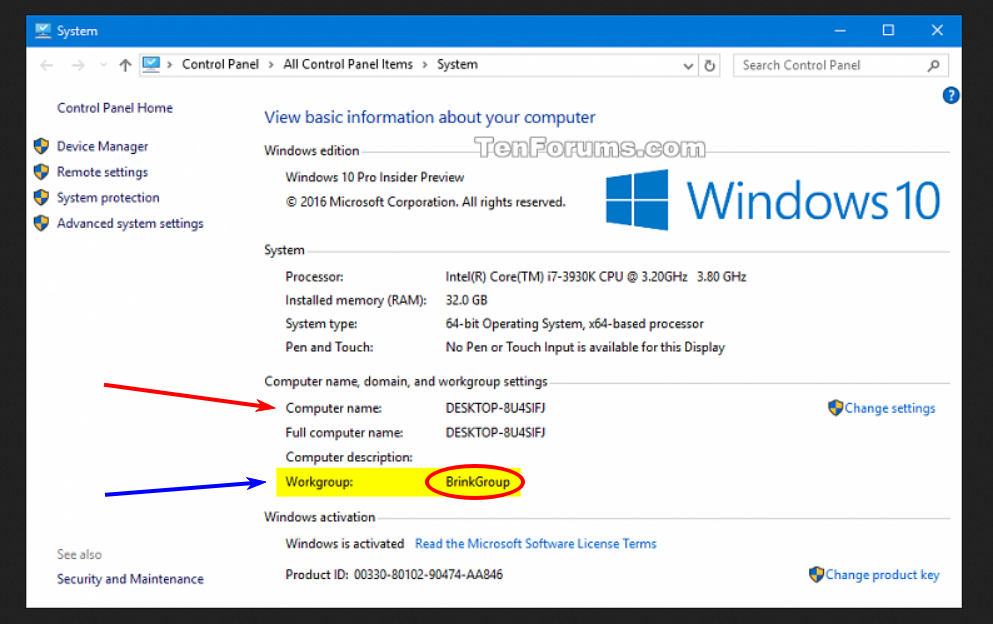
Task: Minimize the System window
Action: [x=840, y=30]
